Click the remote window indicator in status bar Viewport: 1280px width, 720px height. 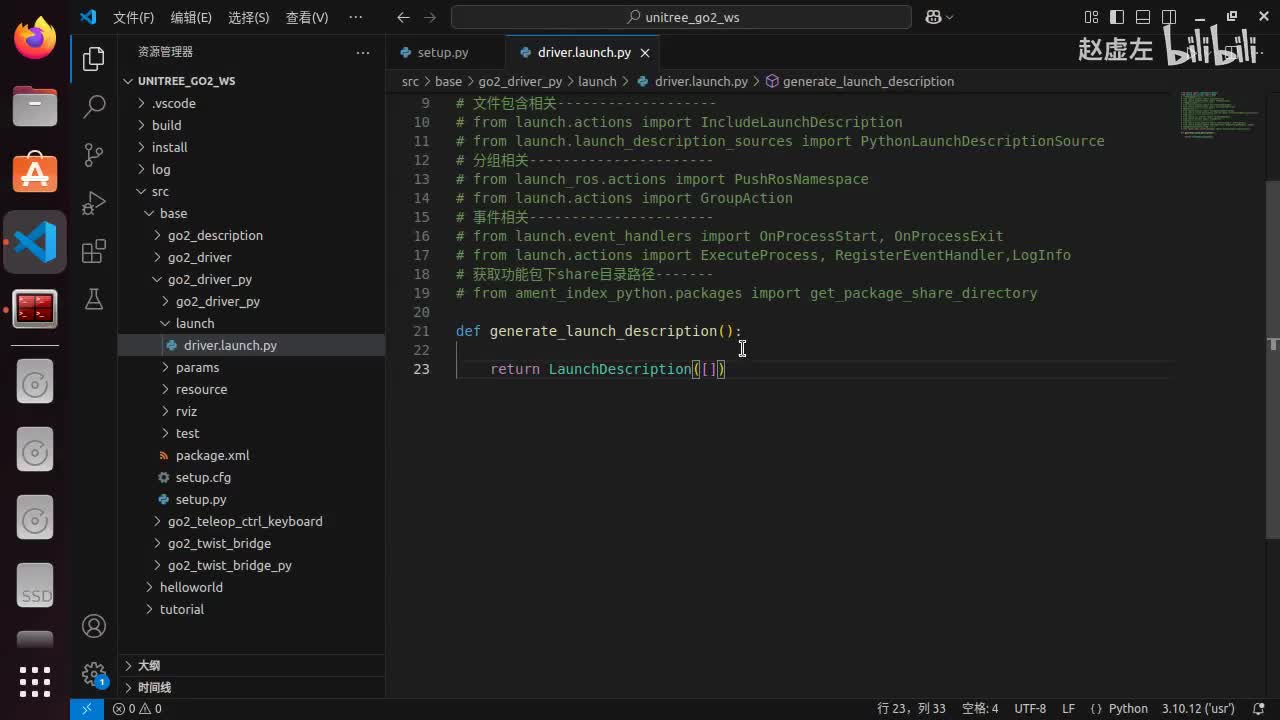[86, 708]
